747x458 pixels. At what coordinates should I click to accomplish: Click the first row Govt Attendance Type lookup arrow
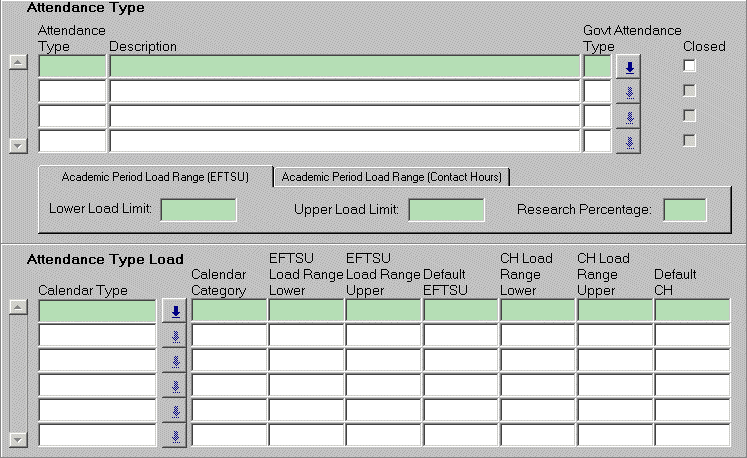tap(629, 67)
